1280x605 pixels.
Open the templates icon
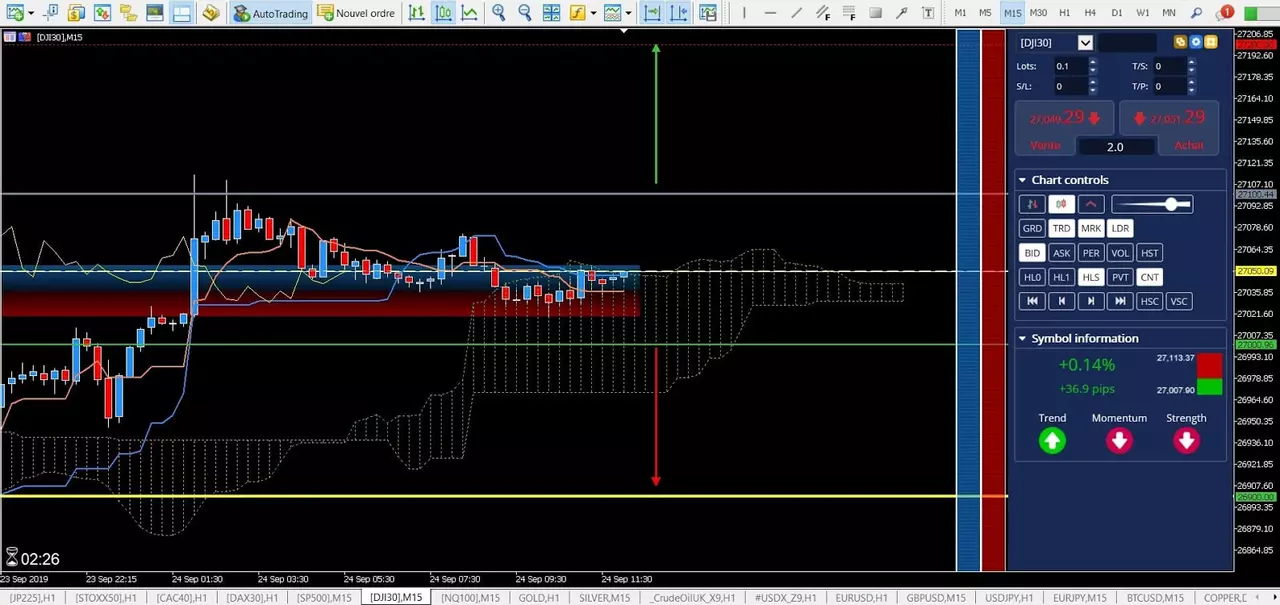click(x=612, y=13)
